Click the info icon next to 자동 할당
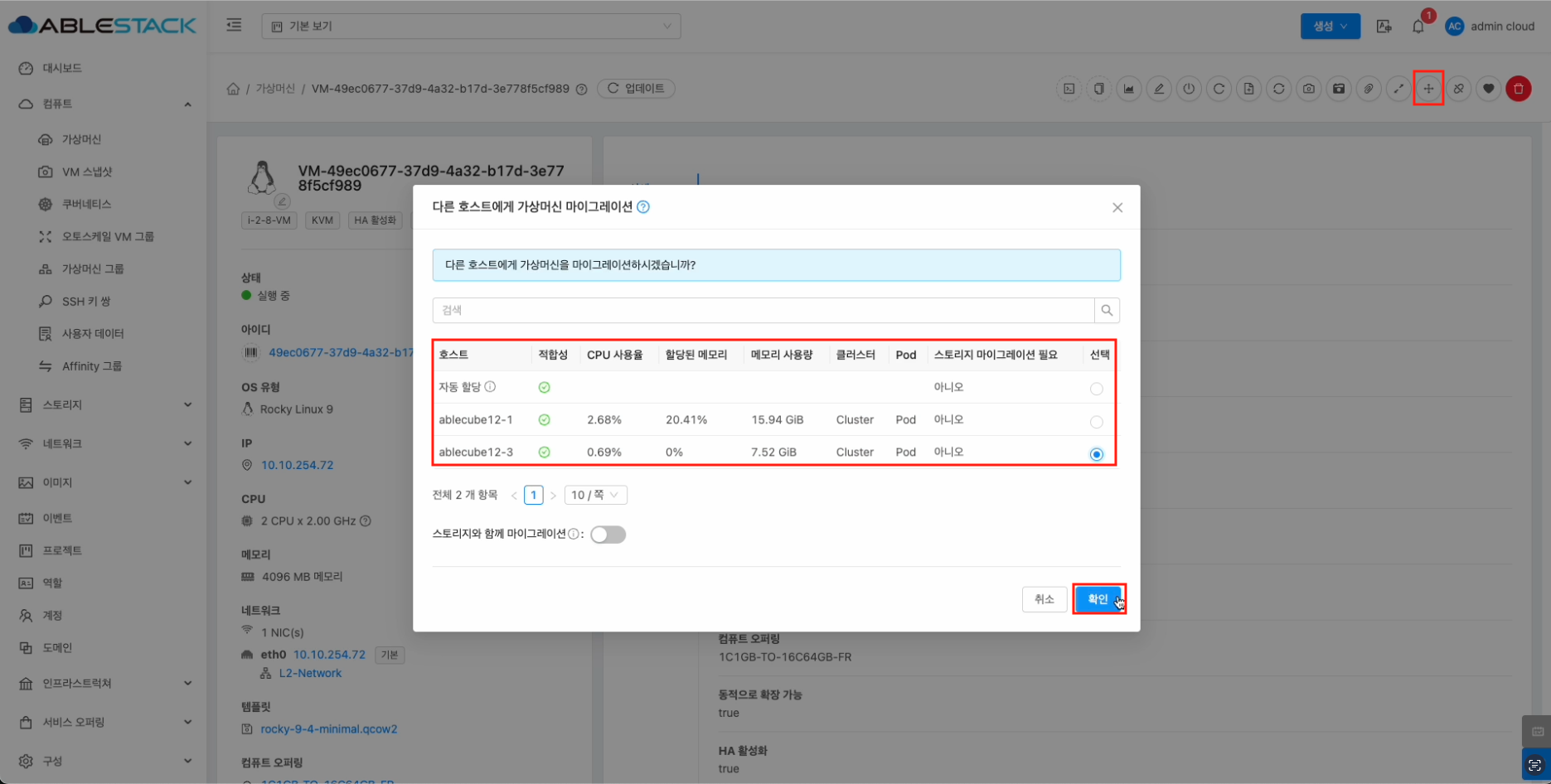 coord(490,387)
